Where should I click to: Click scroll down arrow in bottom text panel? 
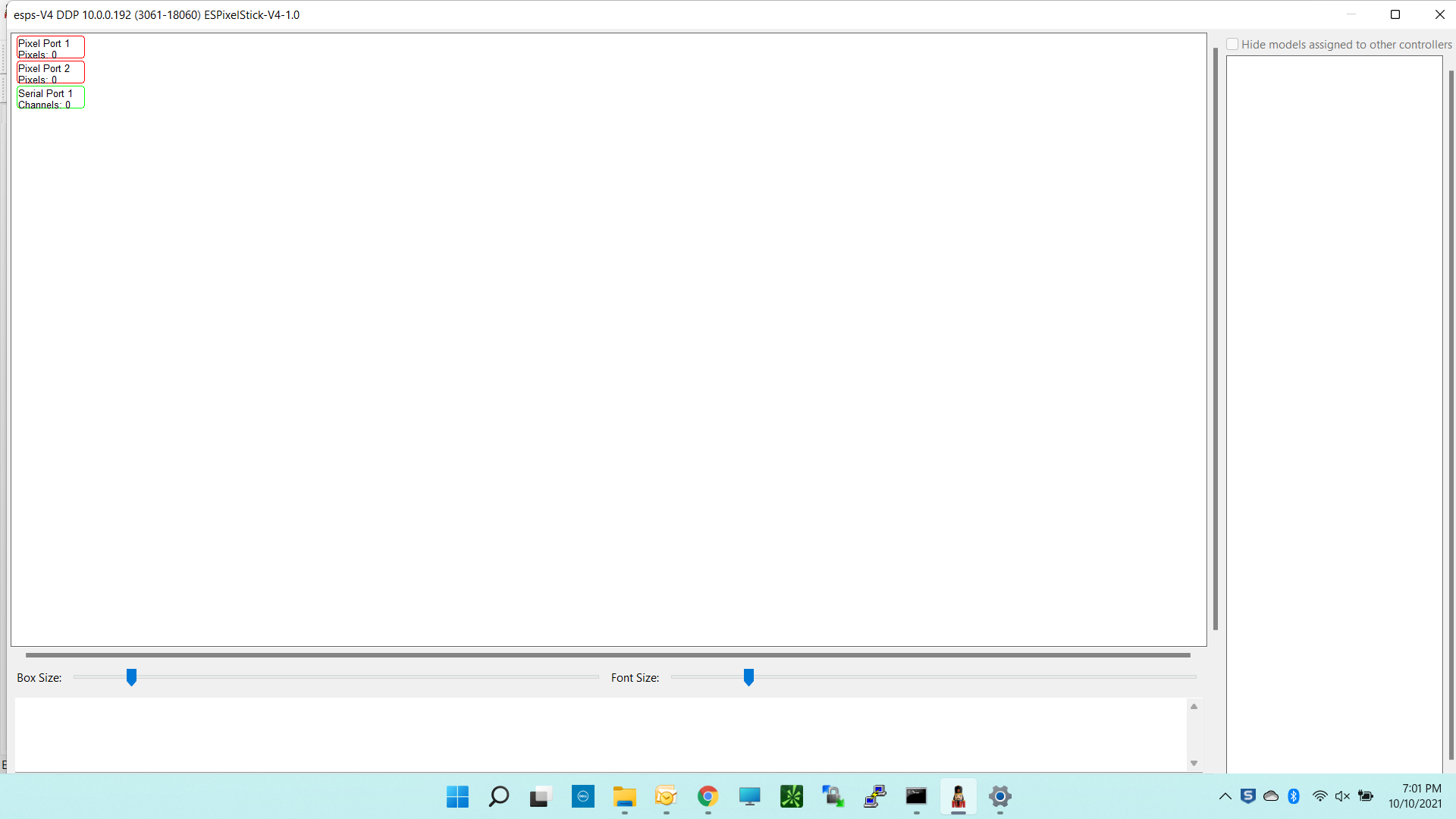click(1194, 764)
